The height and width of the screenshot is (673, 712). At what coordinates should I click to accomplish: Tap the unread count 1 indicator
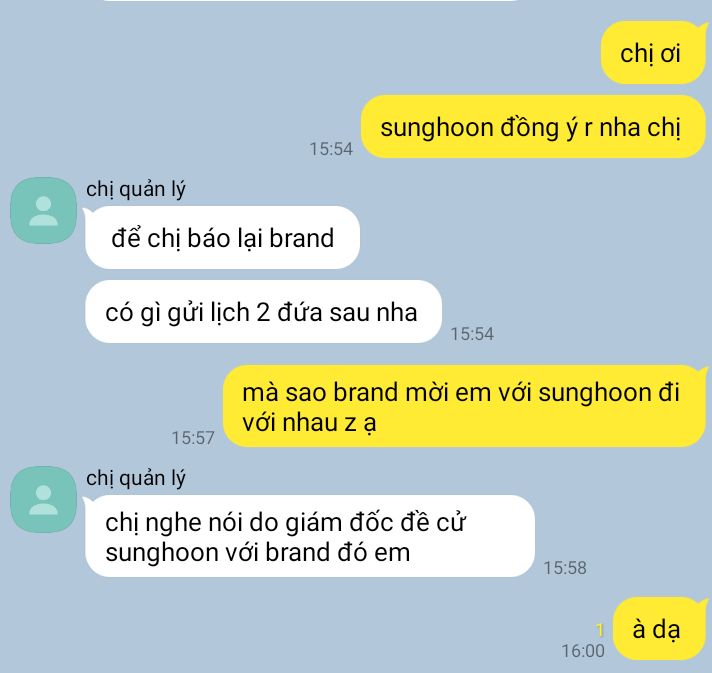click(x=600, y=630)
